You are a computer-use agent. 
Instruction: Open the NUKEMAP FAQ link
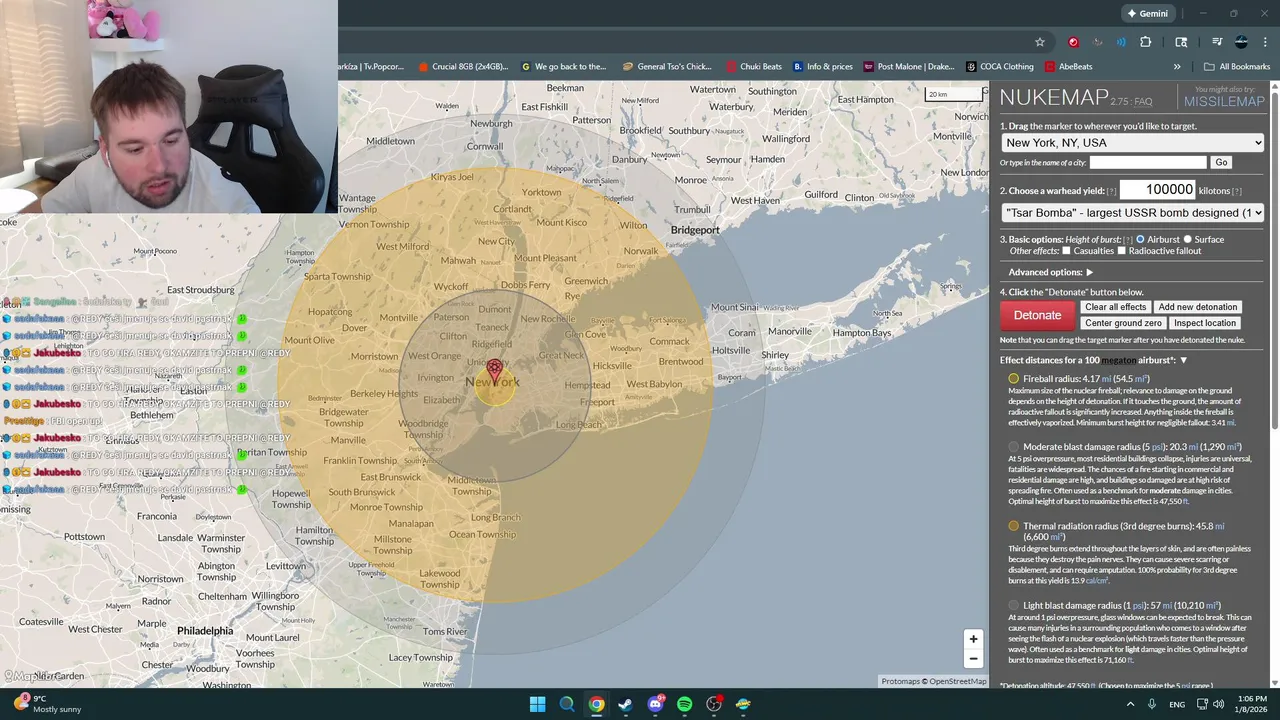click(x=1143, y=102)
